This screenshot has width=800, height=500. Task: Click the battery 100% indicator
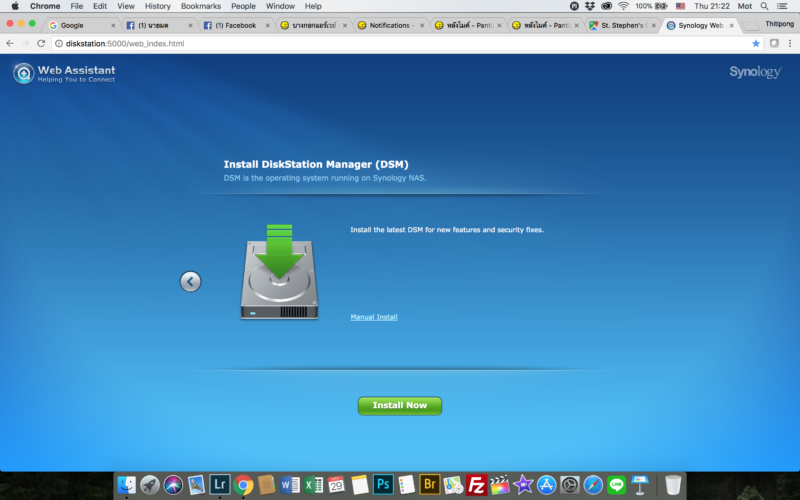click(x=652, y=6)
